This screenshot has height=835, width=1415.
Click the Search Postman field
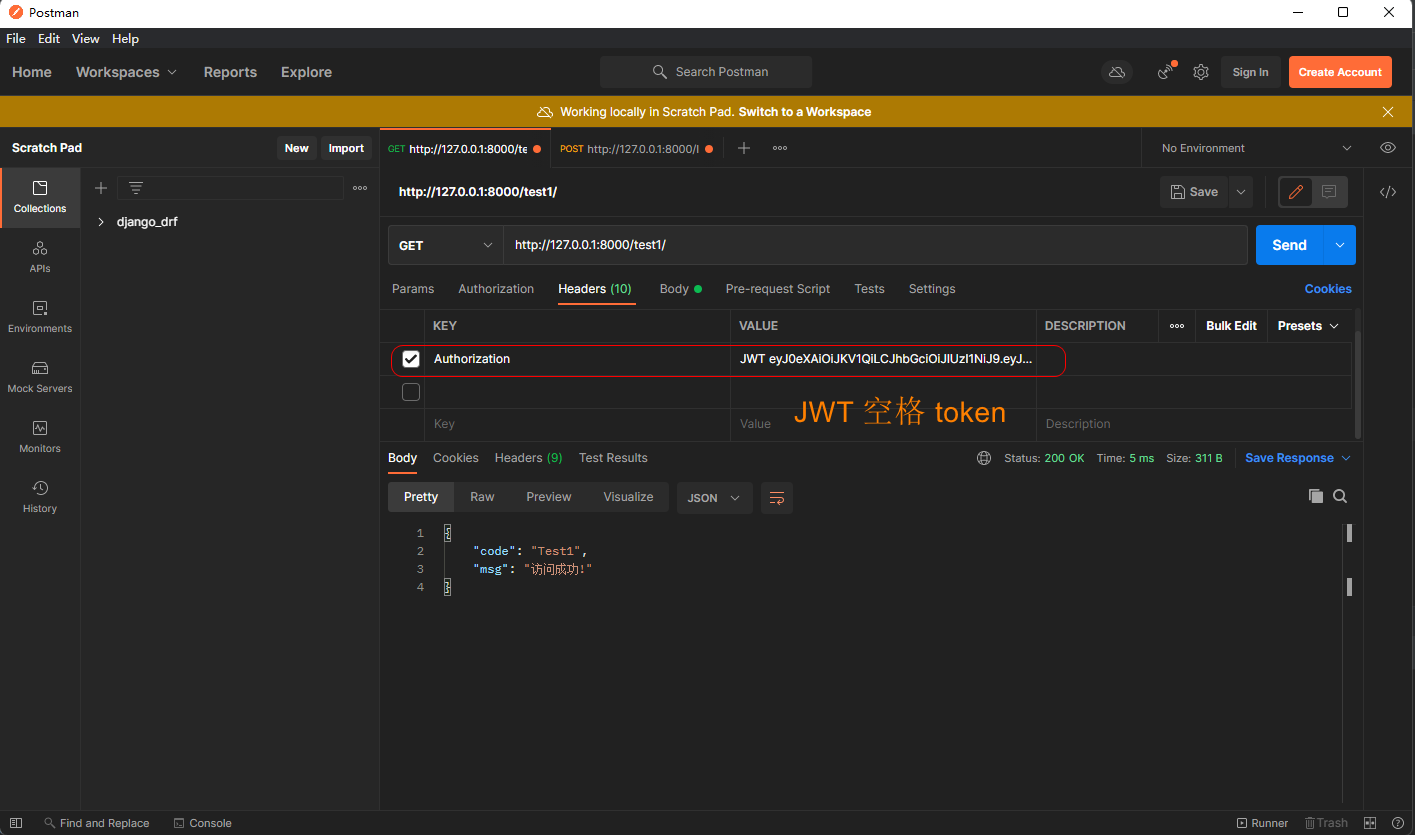(x=706, y=72)
